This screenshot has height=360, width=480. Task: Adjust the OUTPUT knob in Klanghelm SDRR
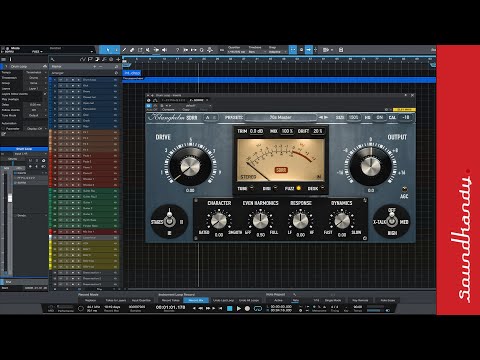point(370,166)
